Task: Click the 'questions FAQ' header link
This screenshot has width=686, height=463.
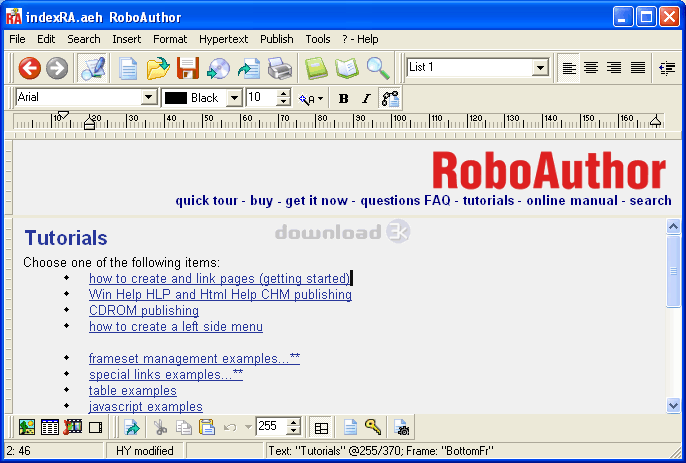Action: pyautogui.click(x=405, y=200)
